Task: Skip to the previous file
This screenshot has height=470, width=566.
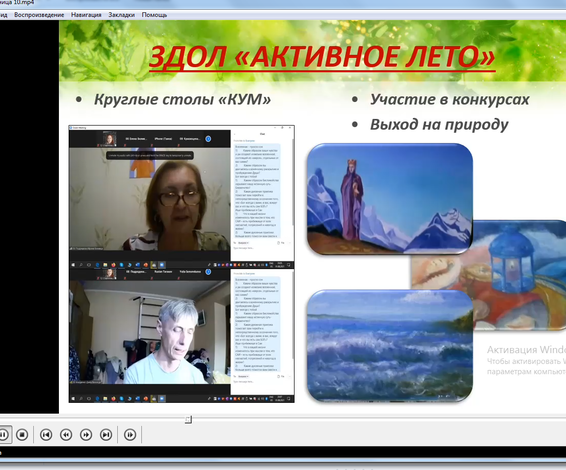Action: pos(46,435)
